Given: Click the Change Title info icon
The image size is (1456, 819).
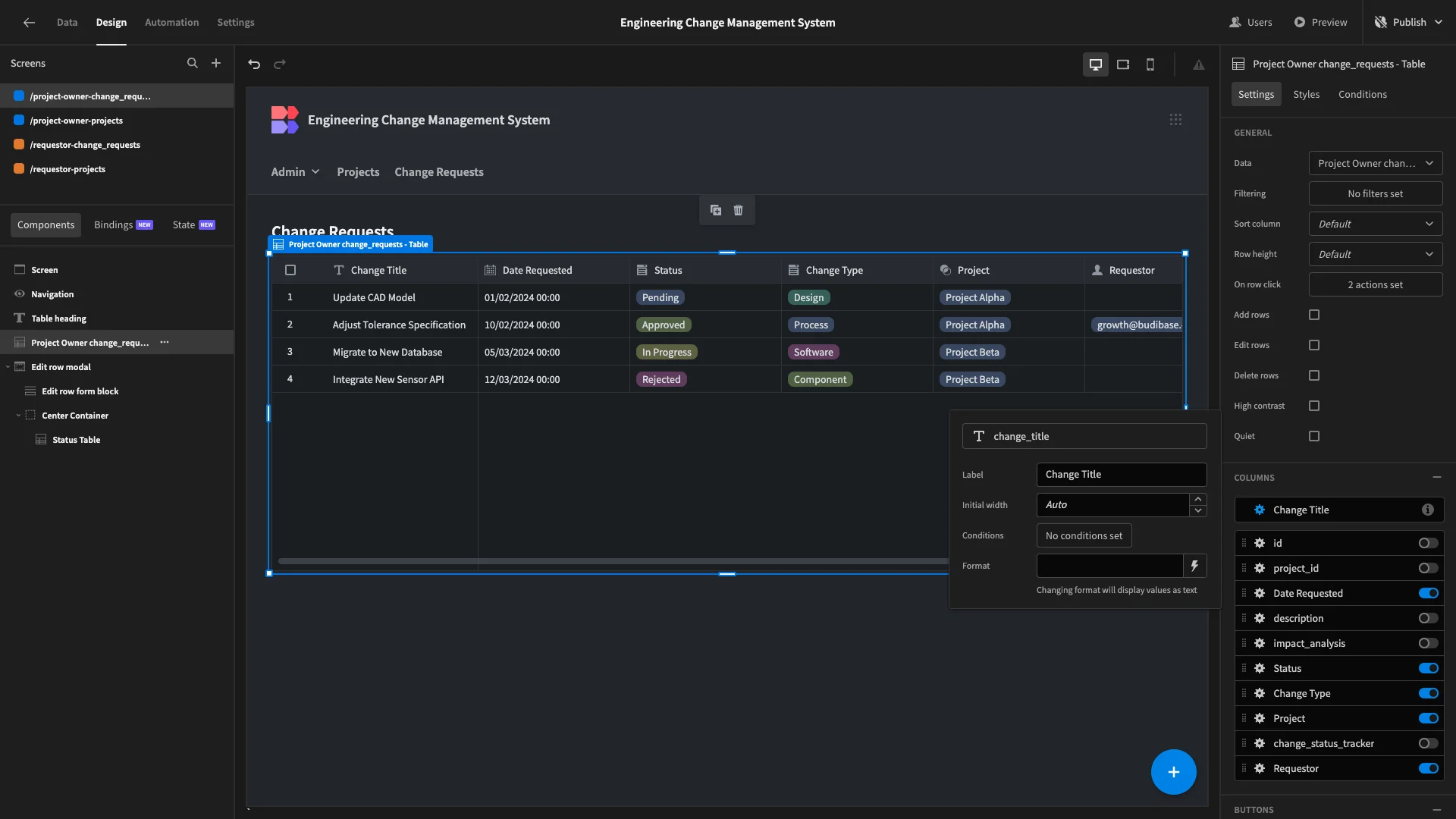Looking at the screenshot, I should coord(1428,510).
